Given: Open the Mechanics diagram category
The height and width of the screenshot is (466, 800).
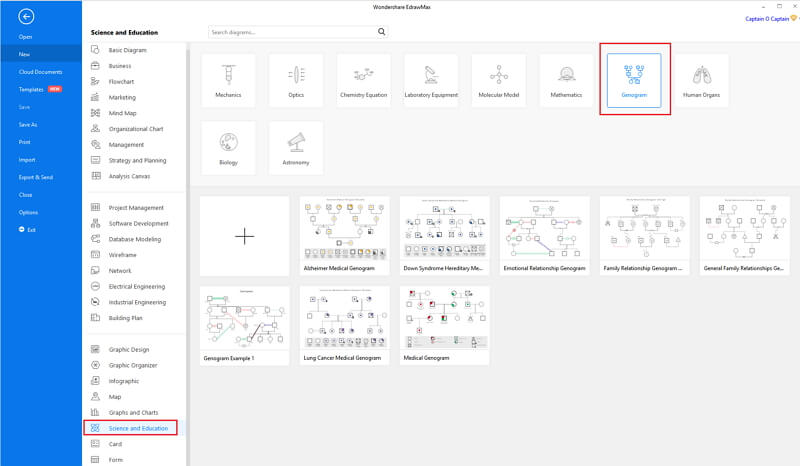Looking at the screenshot, I should click(x=228, y=80).
